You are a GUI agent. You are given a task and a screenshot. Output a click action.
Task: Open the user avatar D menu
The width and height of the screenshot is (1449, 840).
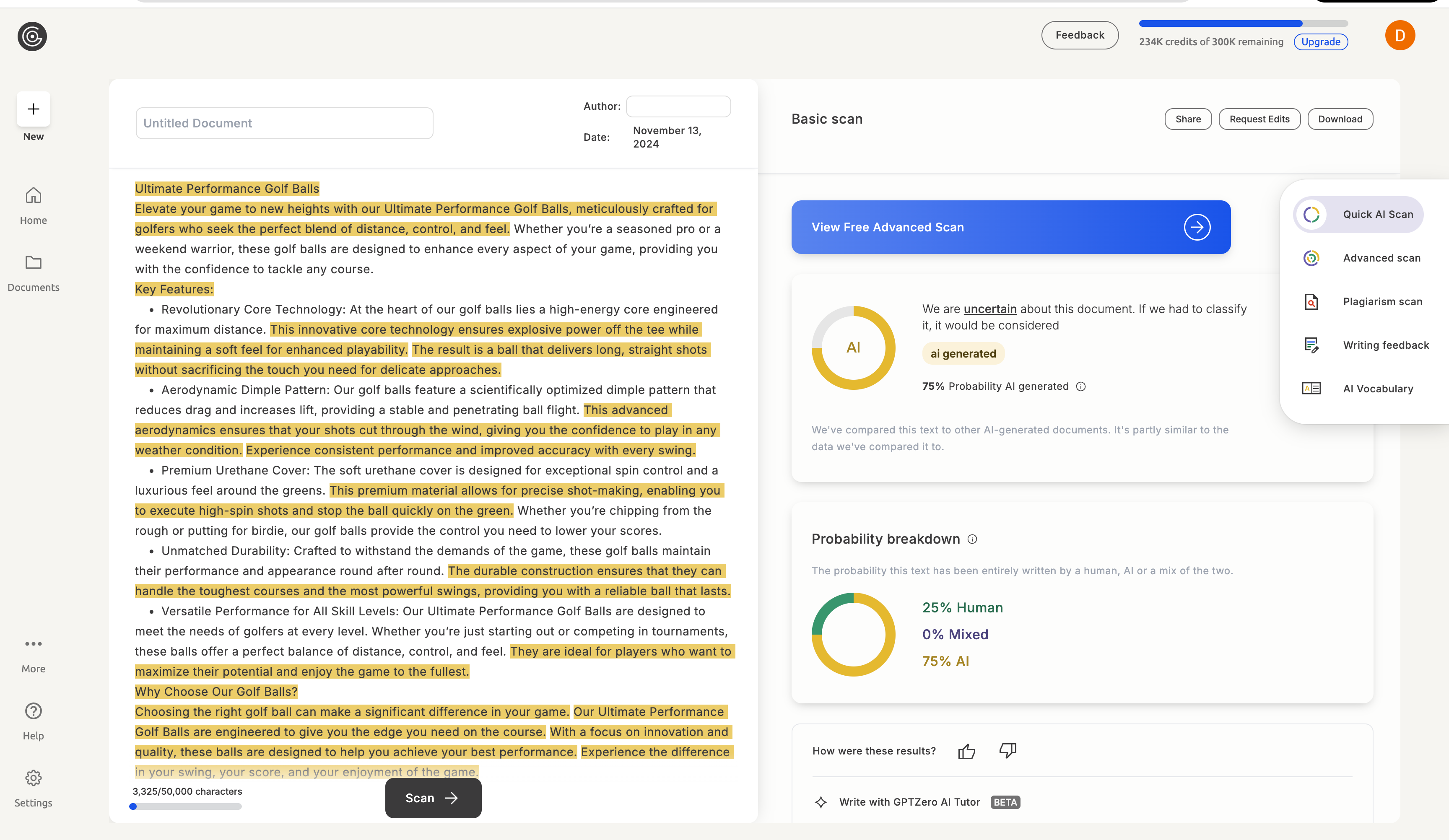pos(1400,36)
